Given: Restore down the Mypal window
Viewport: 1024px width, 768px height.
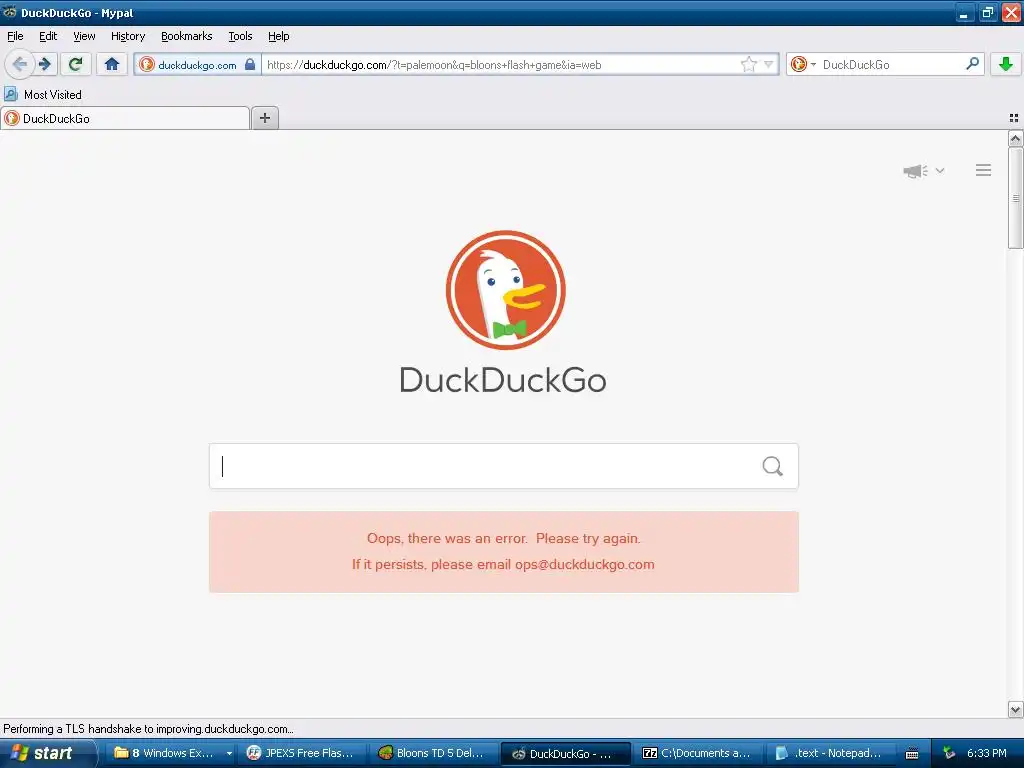Looking at the screenshot, I should click(x=987, y=13).
